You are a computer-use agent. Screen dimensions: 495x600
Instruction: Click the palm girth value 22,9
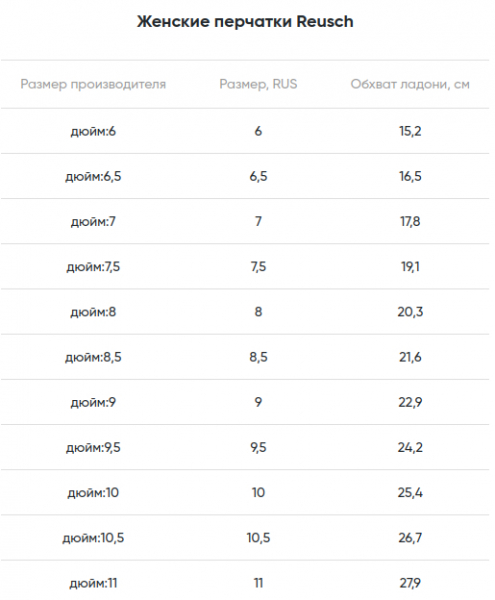pyautogui.click(x=410, y=403)
